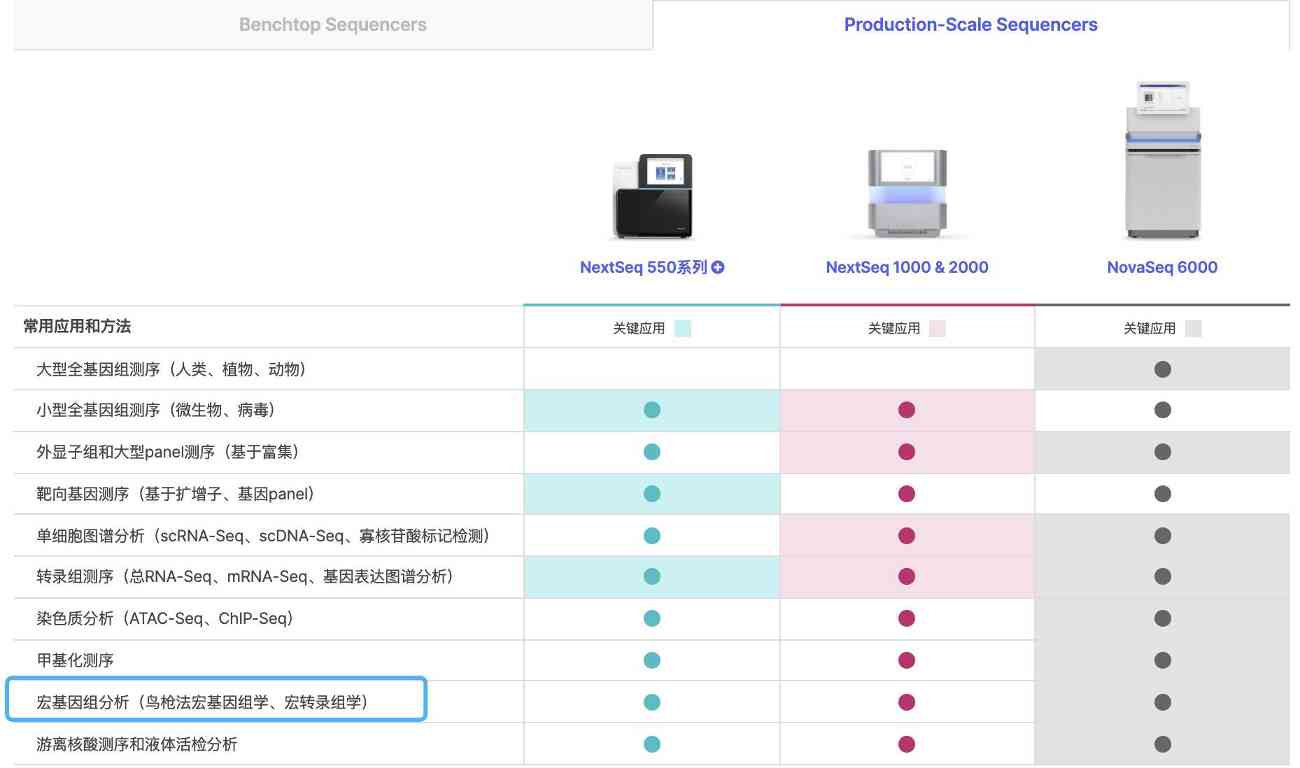Click 关键应用 label under NovaSeq 6000

pyautogui.click(x=1150, y=328)
